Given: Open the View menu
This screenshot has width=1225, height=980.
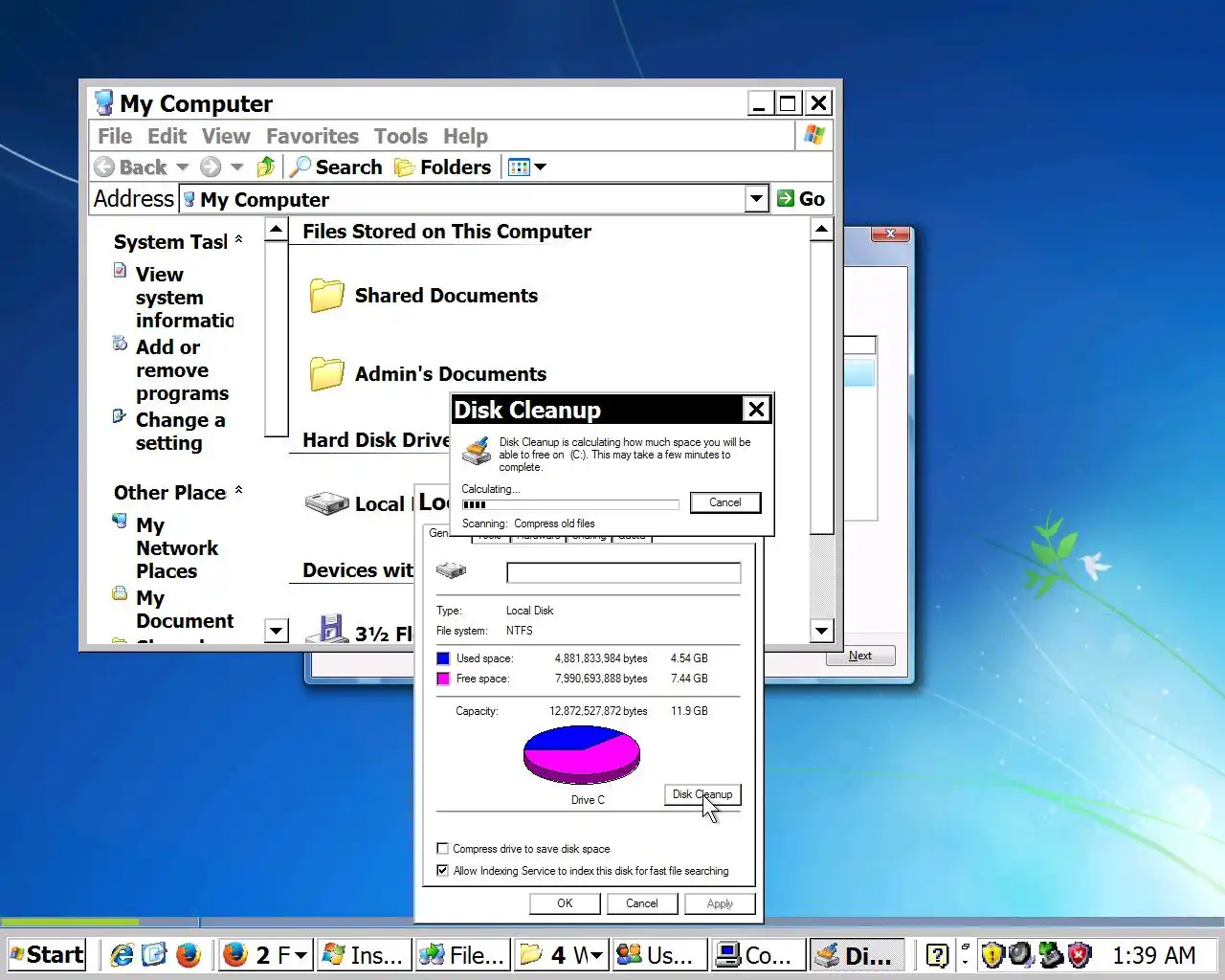Looking at the screenshot, I should [226, 136].
